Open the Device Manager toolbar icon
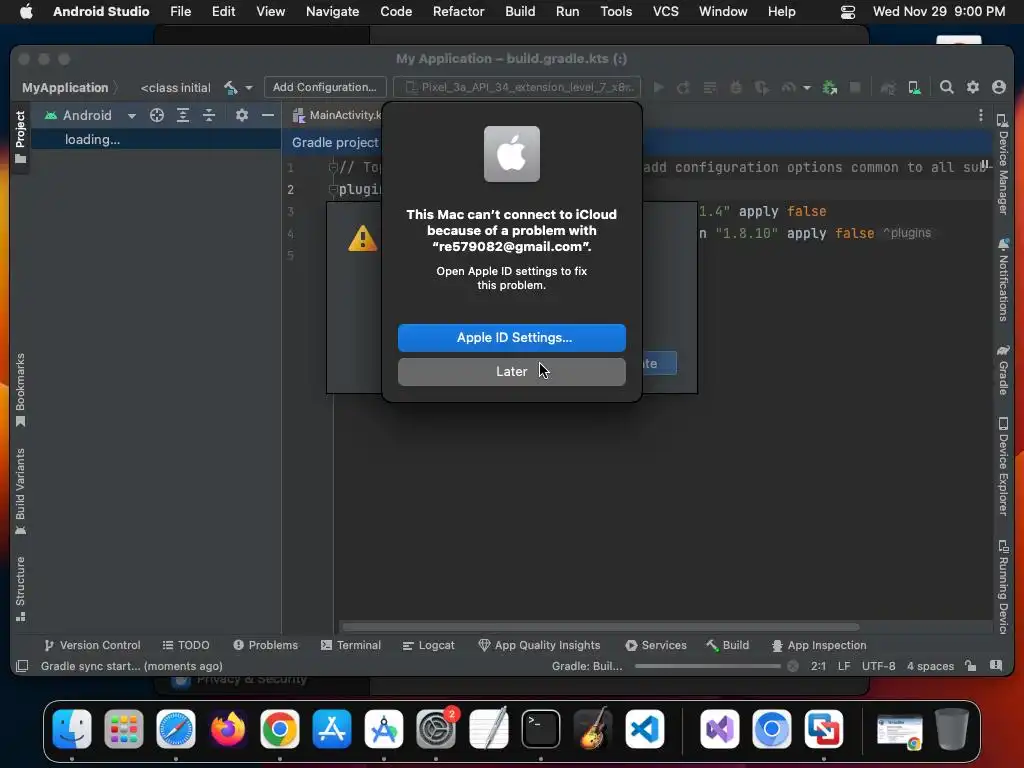The height and width of the screenshot is (768, 1024). click(914, 88)
